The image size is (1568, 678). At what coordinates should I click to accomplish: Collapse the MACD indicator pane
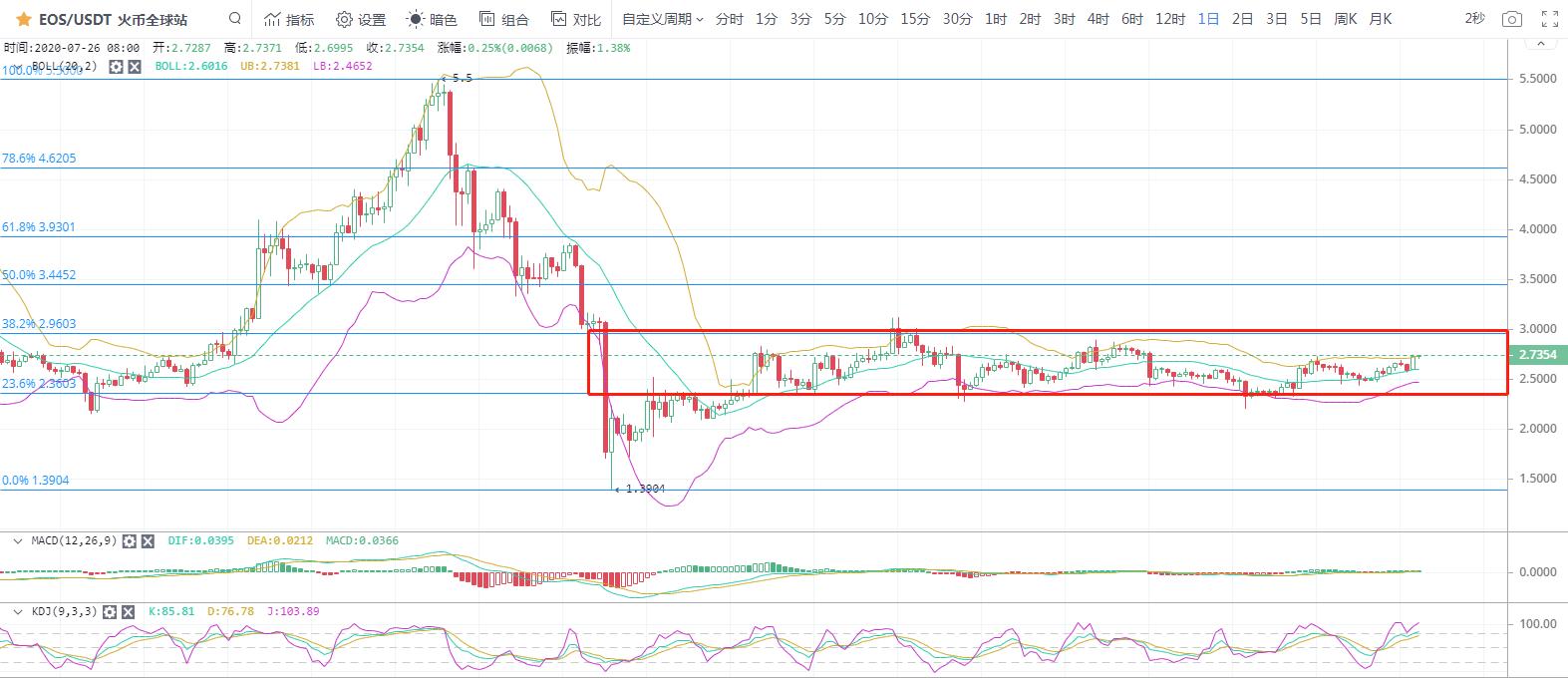(17, 540)
